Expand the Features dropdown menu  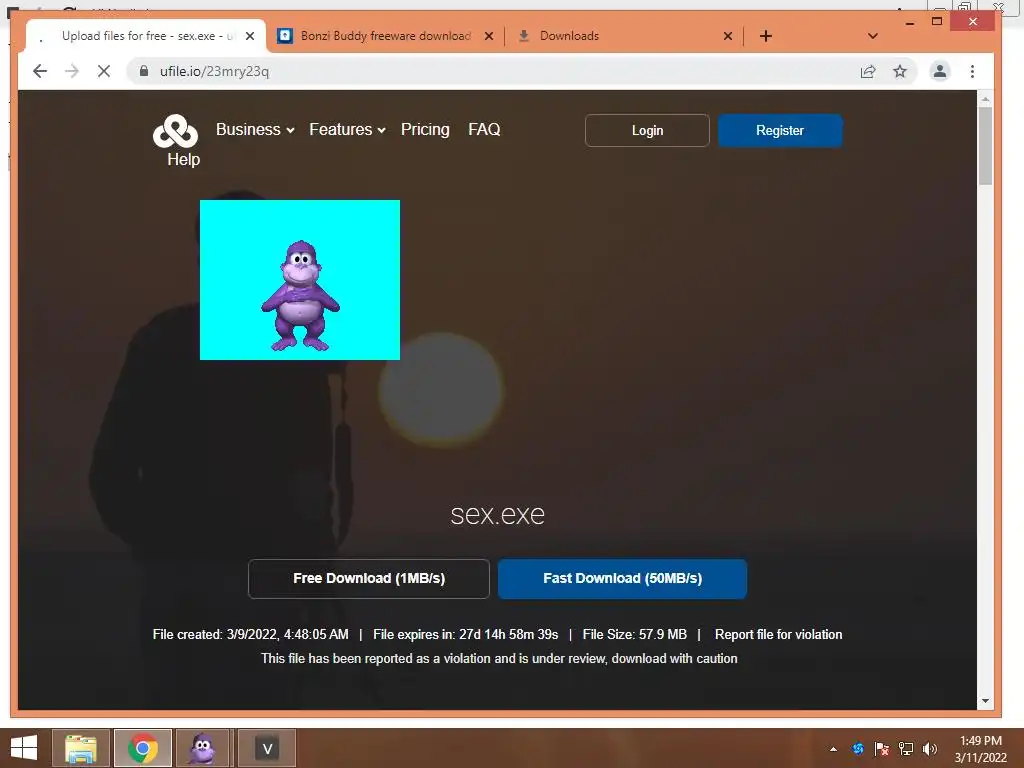[x=347, y=129]
